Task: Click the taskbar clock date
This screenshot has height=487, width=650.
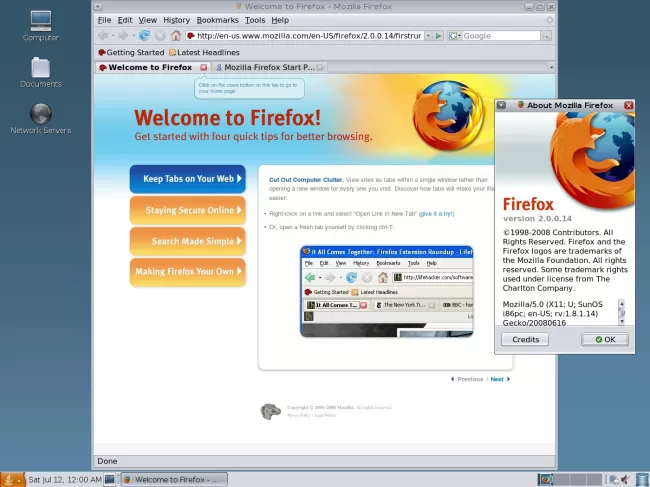Action: tap(65, 480)
